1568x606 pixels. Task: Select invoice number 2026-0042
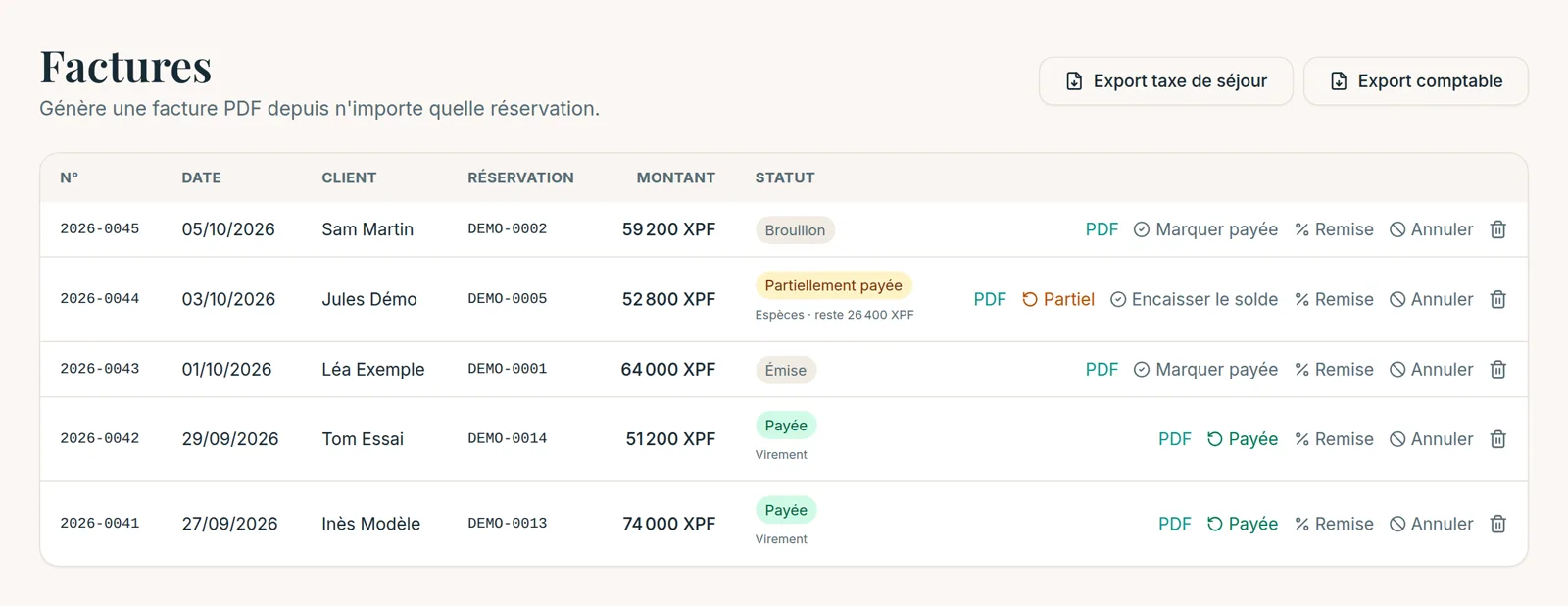[100, 438]
